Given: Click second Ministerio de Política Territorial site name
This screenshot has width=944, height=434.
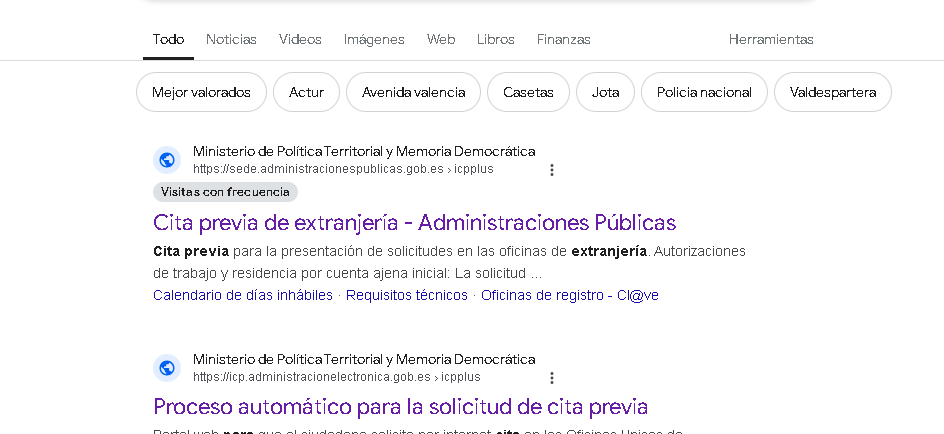Looking at the screenshot, I should (x=364, y=359).
